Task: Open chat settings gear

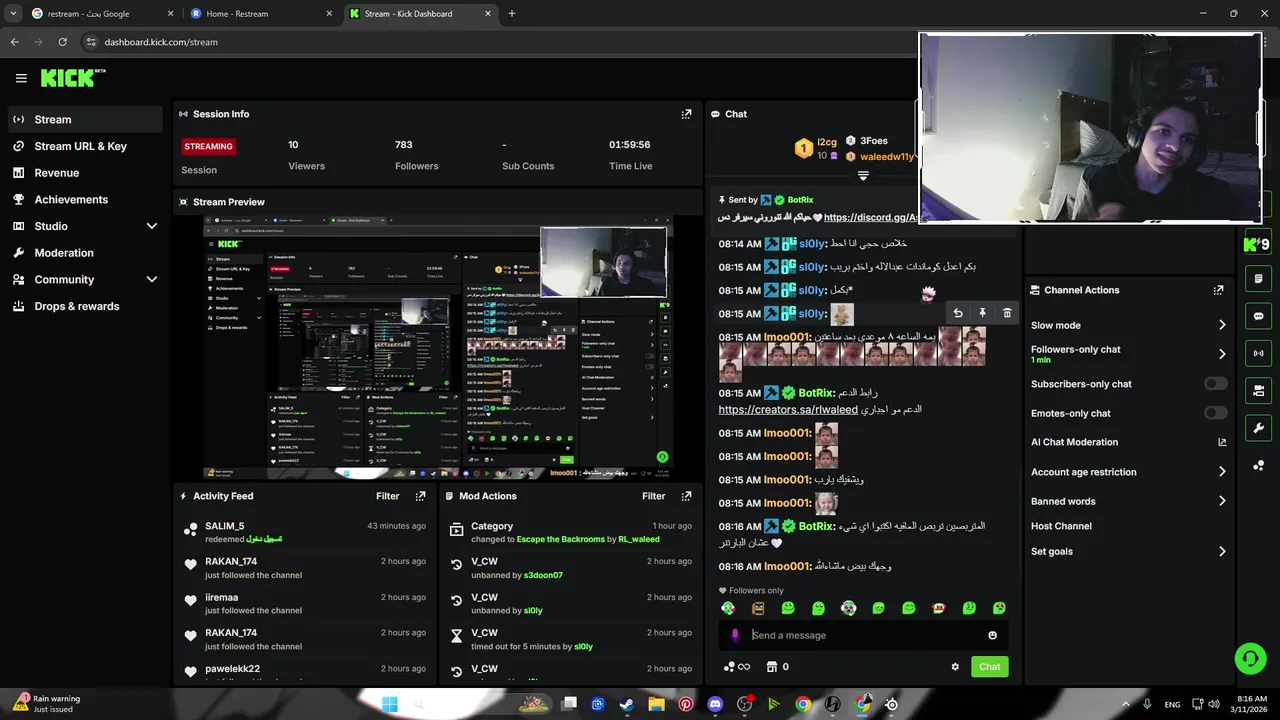Action: tap(955, 667)
